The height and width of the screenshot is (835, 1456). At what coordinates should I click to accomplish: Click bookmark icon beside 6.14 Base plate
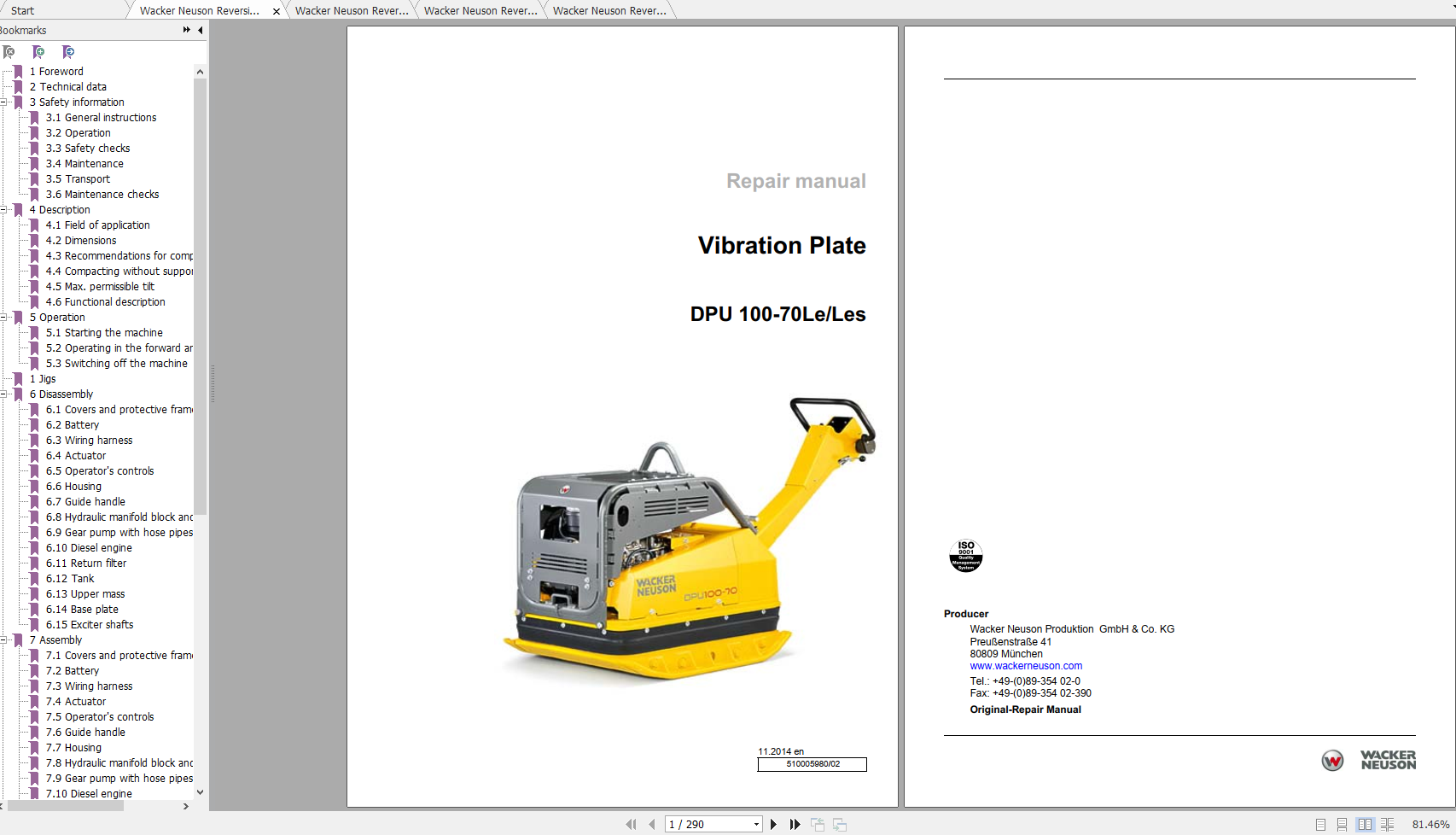coord(35,610)
